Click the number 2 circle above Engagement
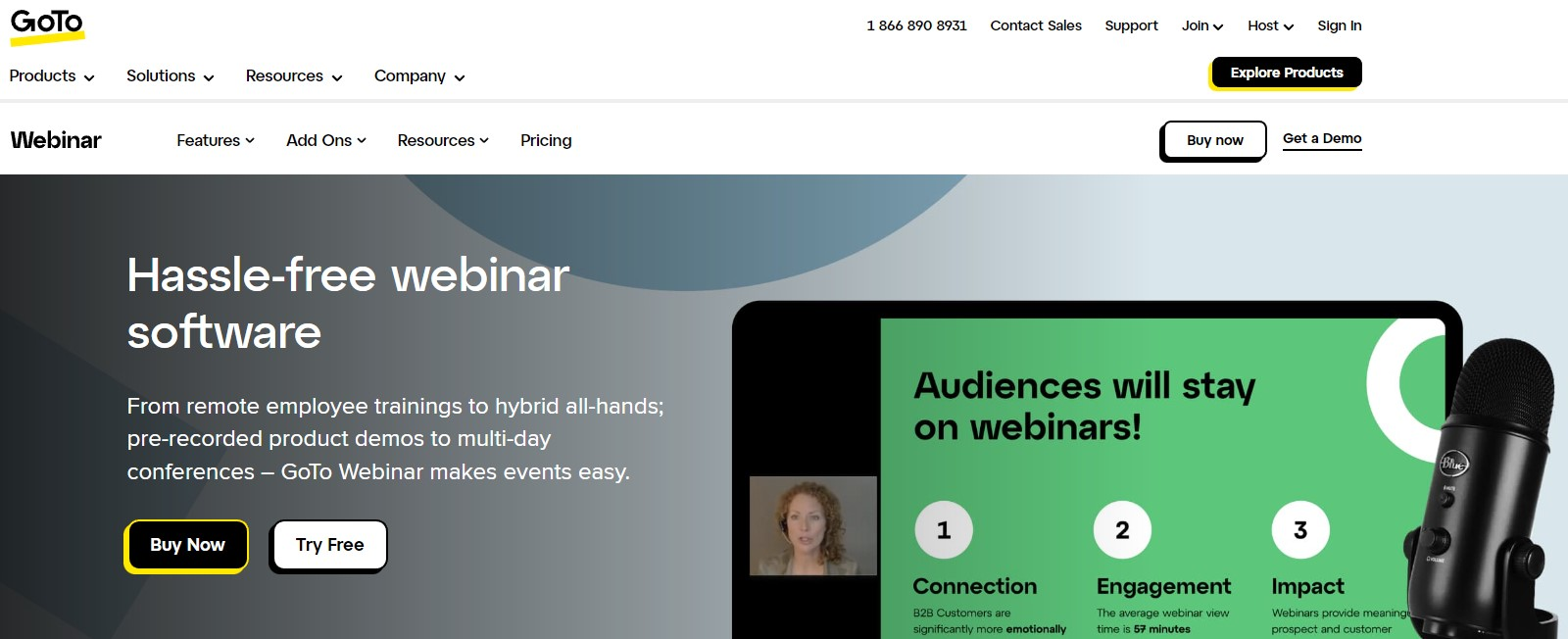This screenshot has height=639, width=1568. (x=1122, y=530)
